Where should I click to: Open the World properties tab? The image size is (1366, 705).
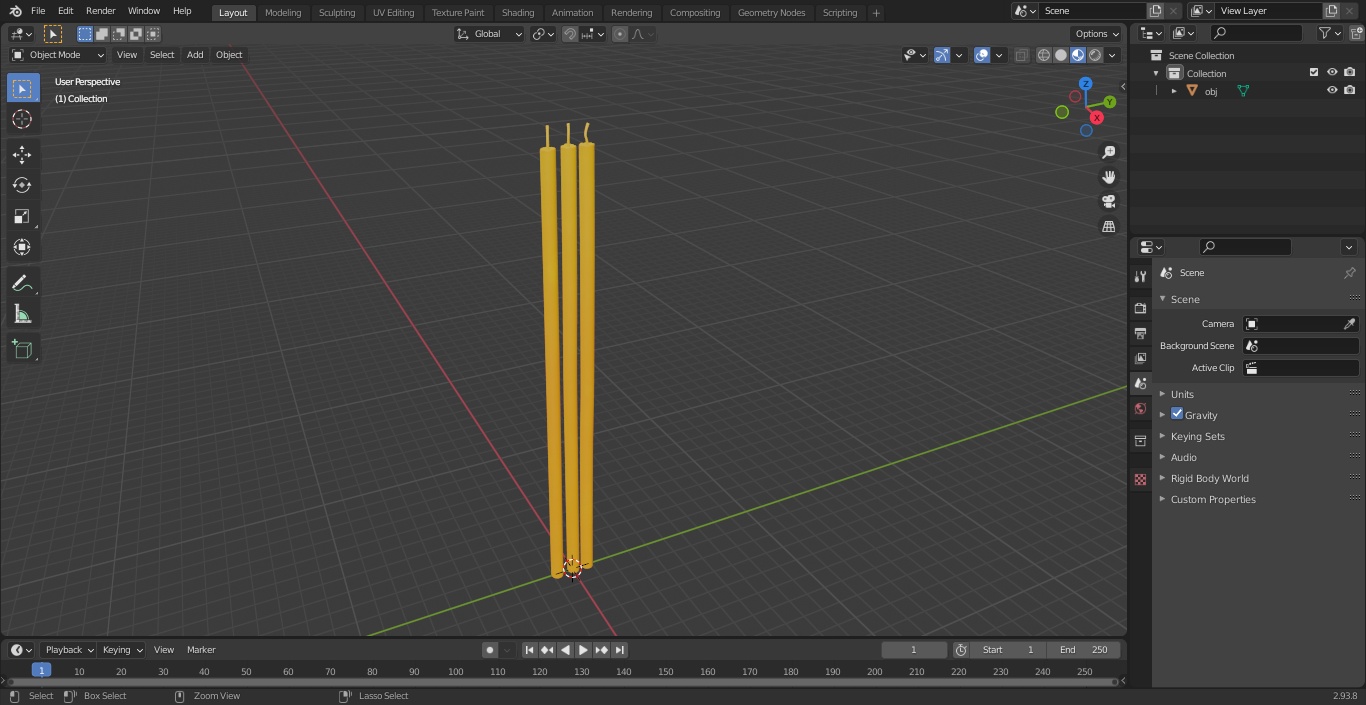click(x=1140, y=409)
